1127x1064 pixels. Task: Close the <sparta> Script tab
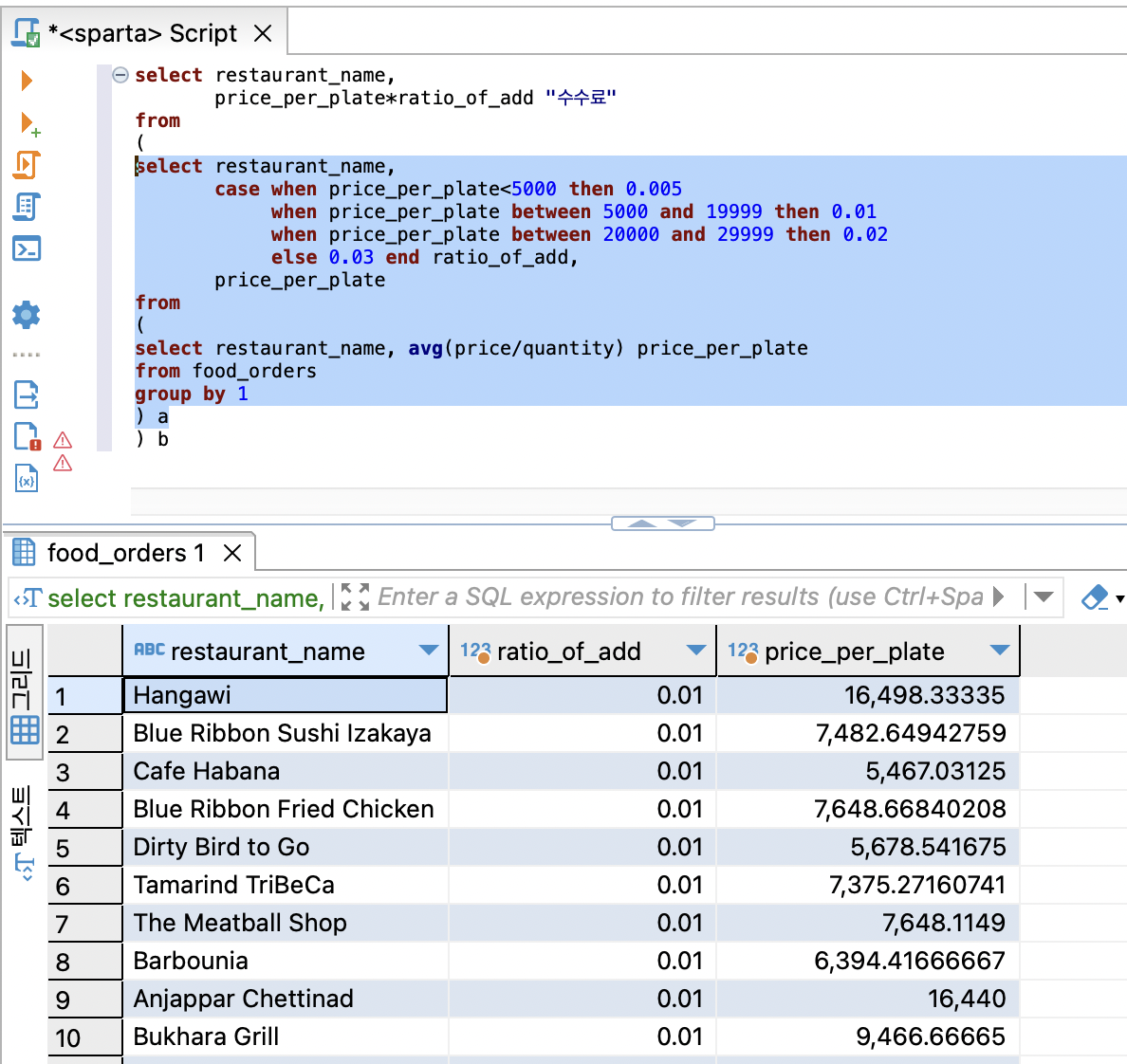(x=263, y=33)
